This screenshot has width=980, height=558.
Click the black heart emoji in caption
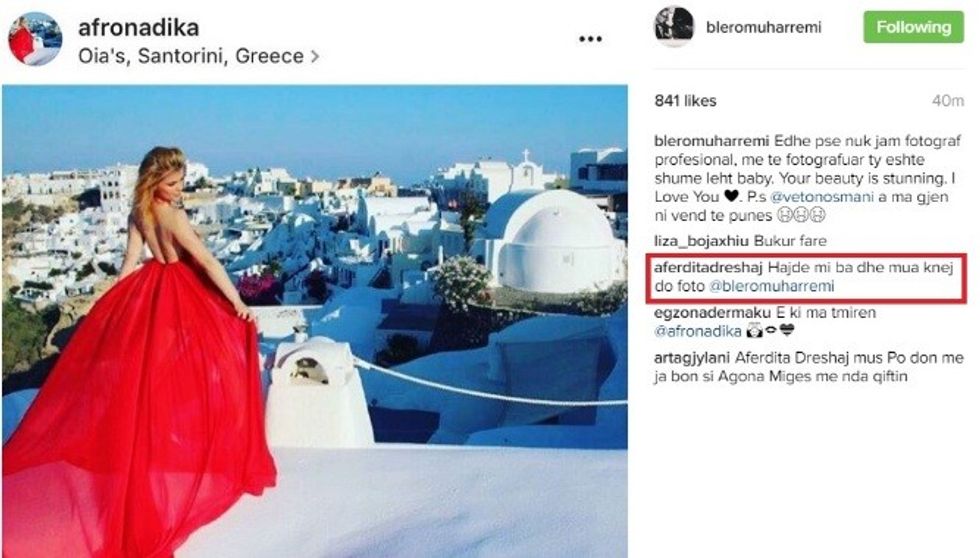pos(731,196)
